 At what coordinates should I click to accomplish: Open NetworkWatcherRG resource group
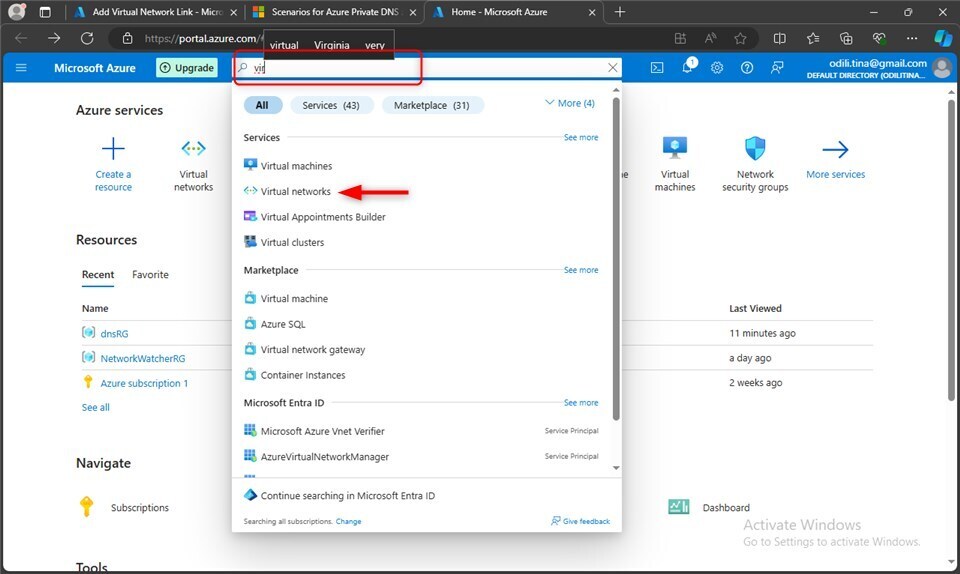[143, 359]
